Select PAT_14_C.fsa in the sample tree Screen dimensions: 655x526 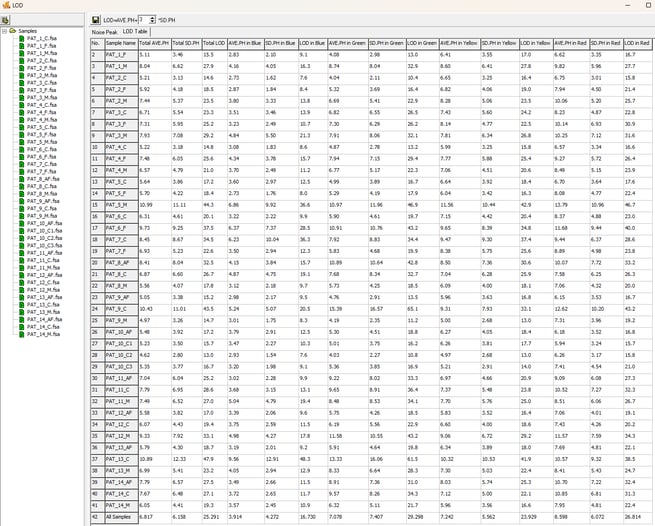[43, 327]
